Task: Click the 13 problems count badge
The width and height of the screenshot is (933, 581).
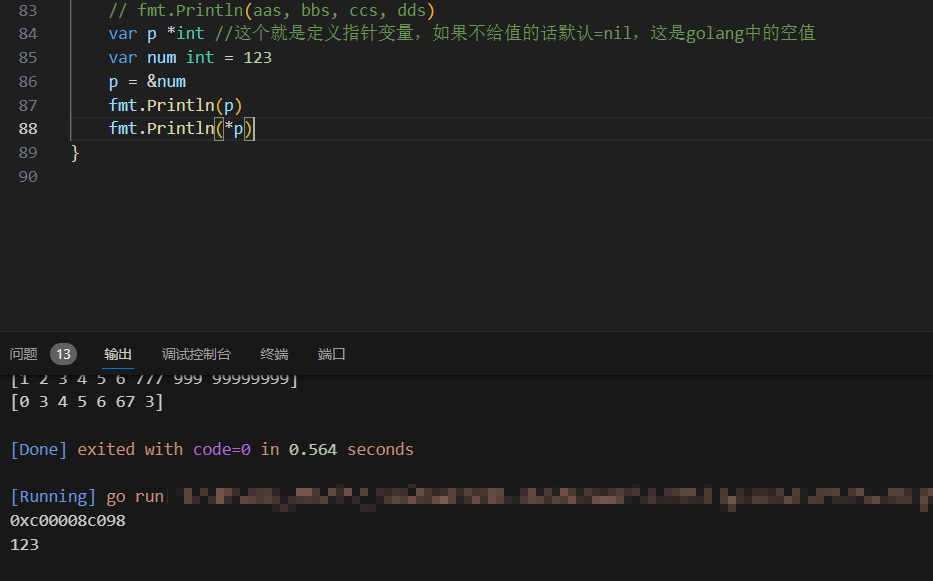Action: 63,354
